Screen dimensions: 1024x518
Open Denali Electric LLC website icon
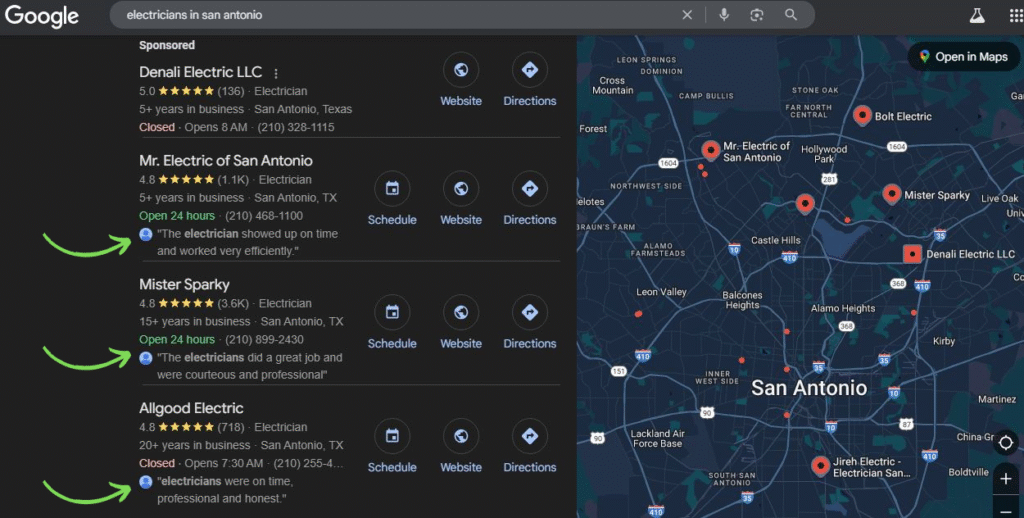click(x=461, y=70)
